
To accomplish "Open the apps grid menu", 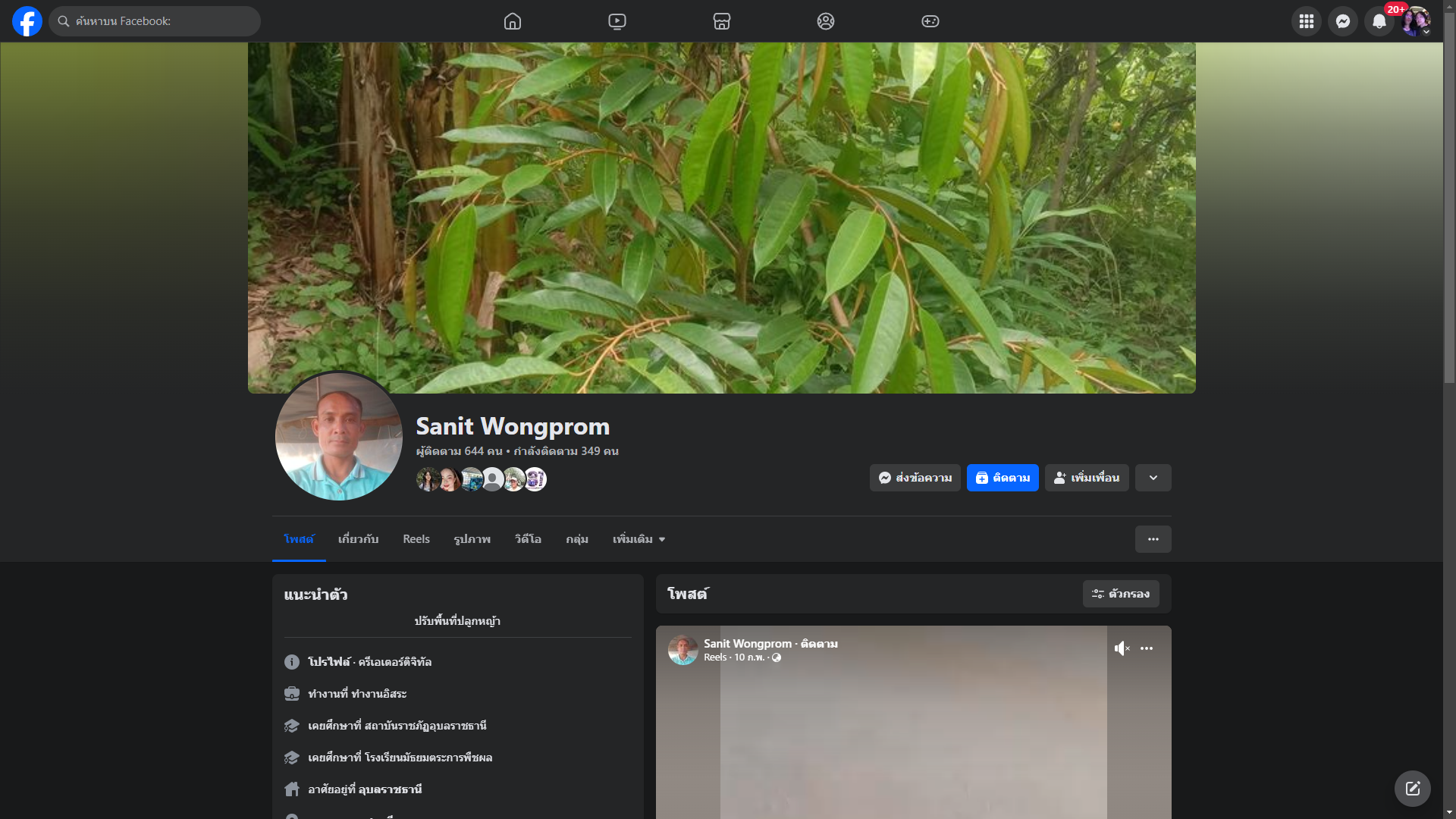I will point(1307,21).
